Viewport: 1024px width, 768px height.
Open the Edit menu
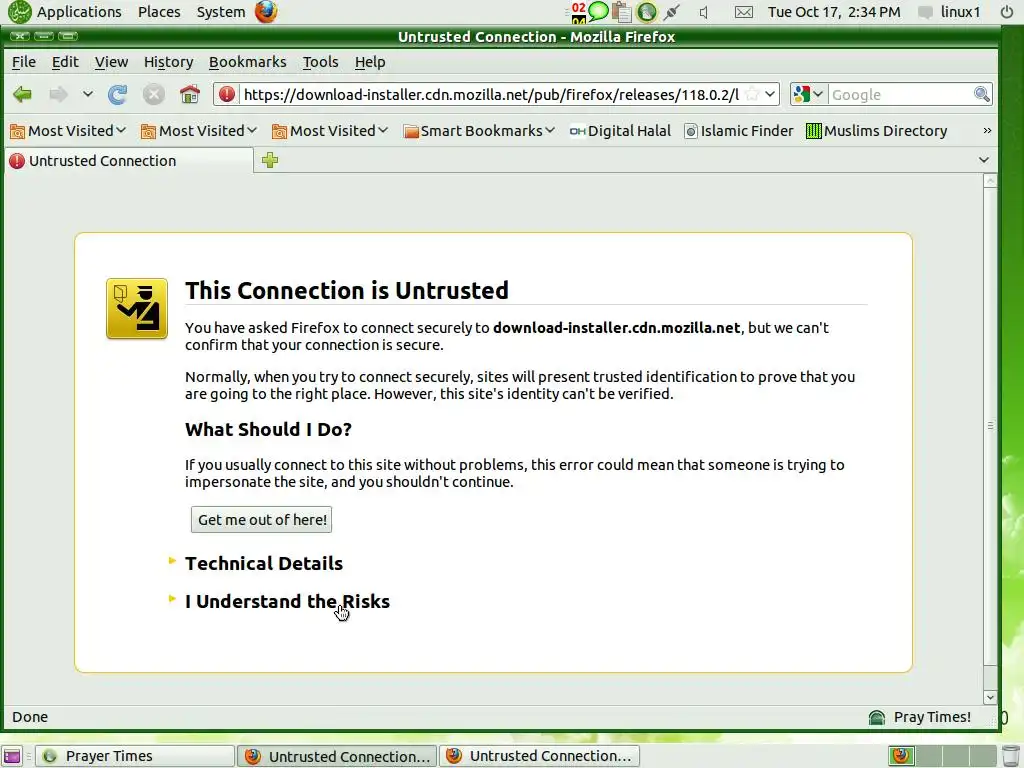pos(65,62)
